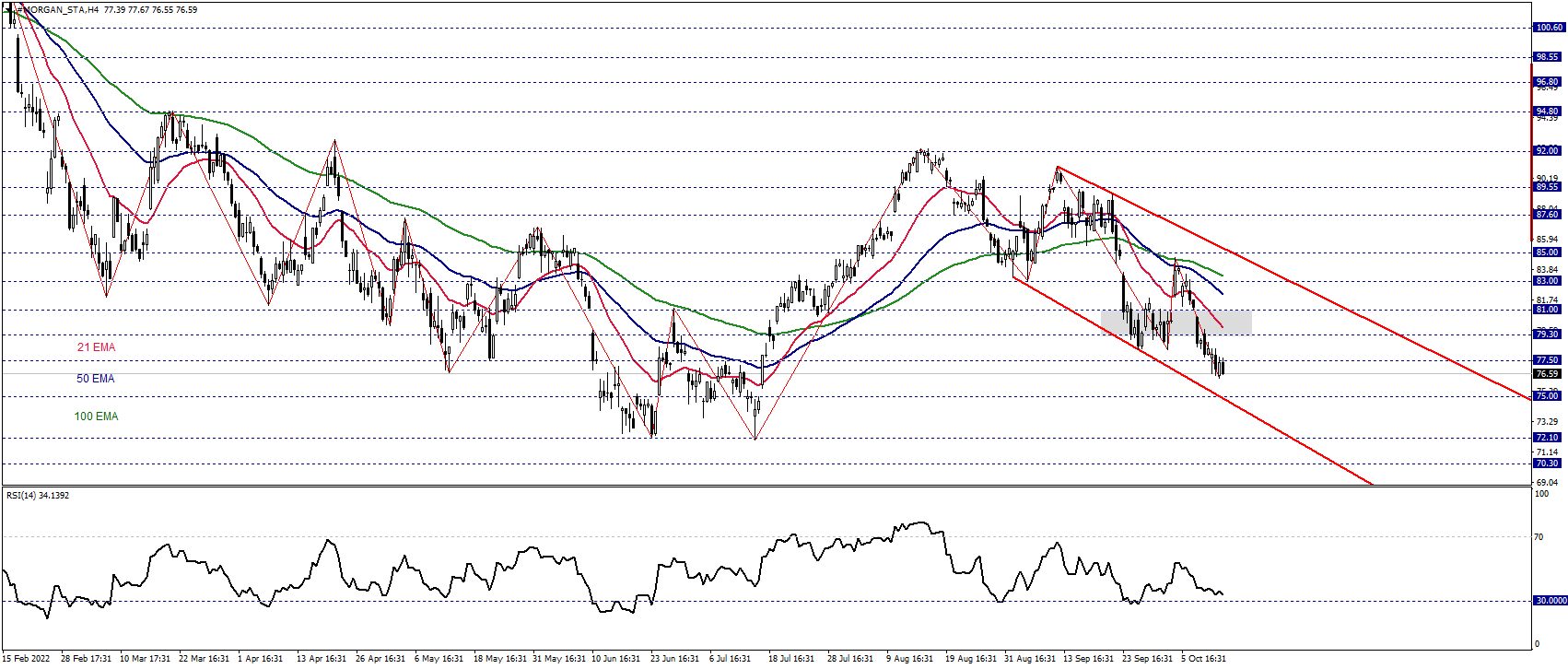Click the 15 Feb 2022 date label
The width and height of the screenshot is (1568, 669).
pos(27,659)
